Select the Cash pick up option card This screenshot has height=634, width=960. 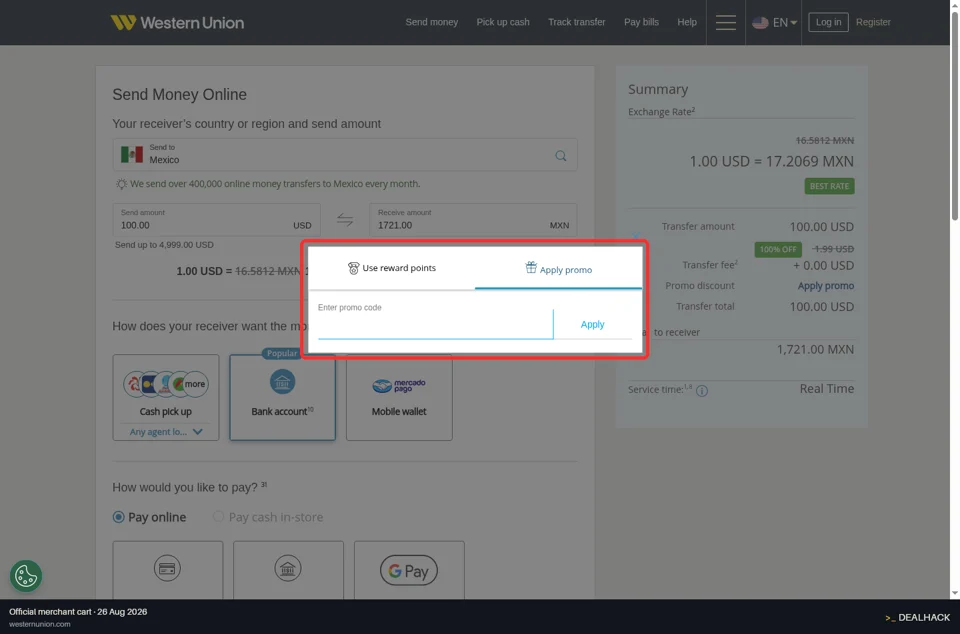pos(166,397)
